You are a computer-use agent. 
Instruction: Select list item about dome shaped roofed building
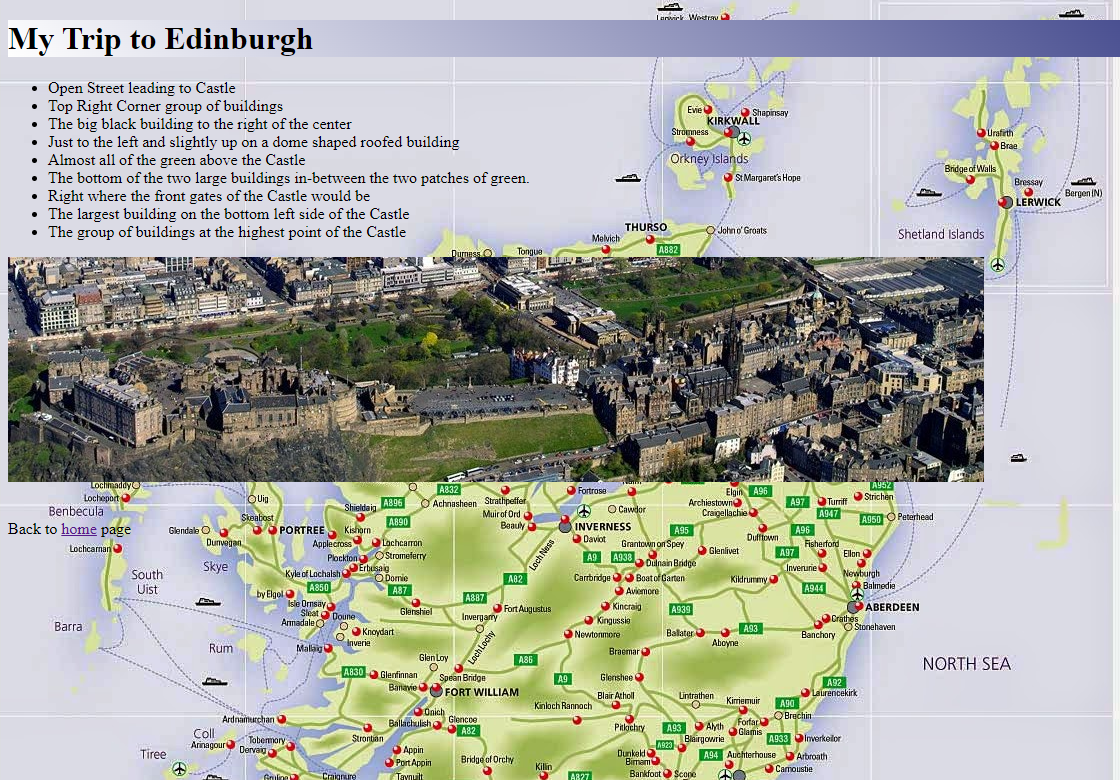point(254,142)
